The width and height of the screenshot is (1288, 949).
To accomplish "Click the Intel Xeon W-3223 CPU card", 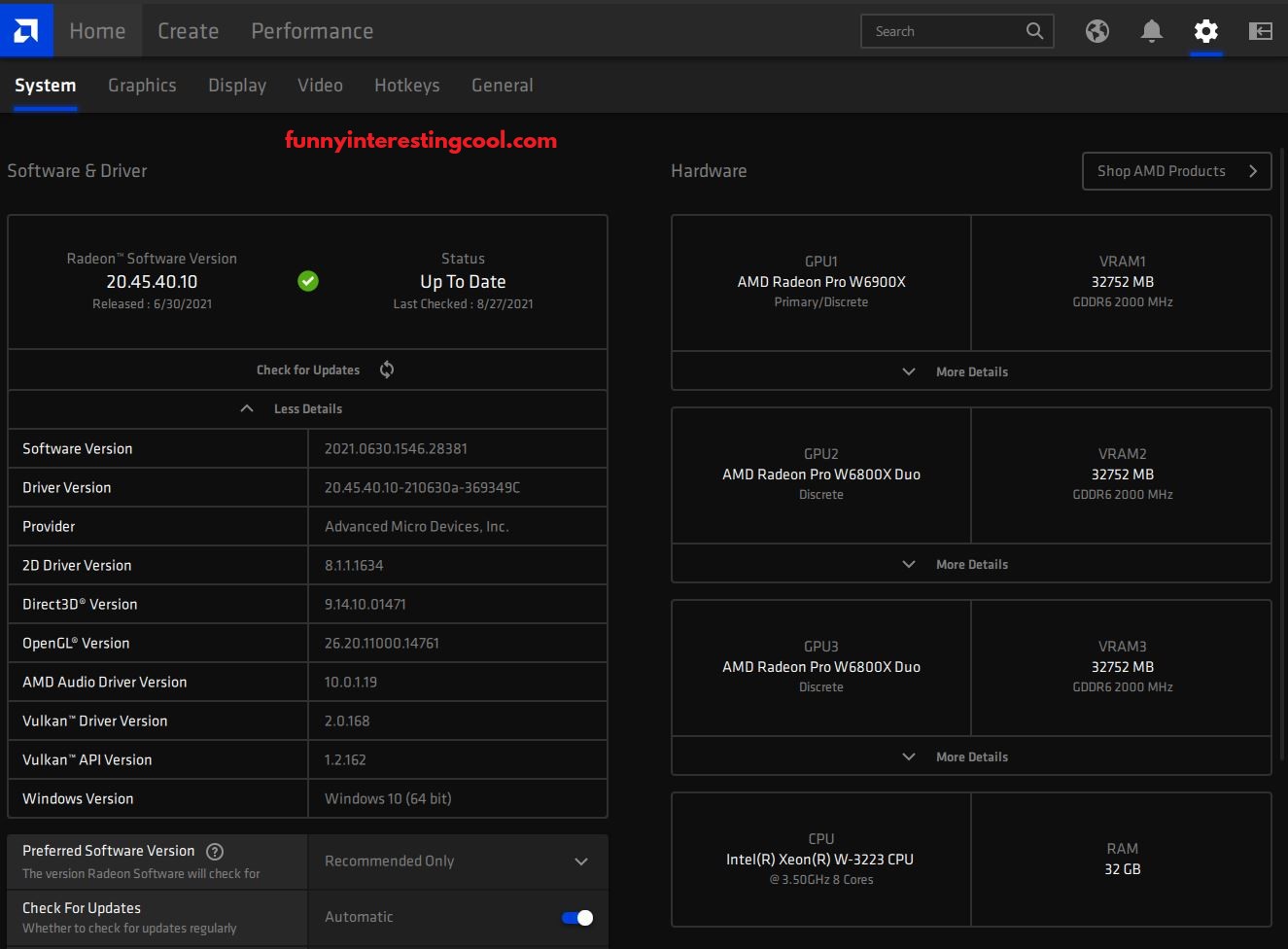I will (x=821, y=860).
